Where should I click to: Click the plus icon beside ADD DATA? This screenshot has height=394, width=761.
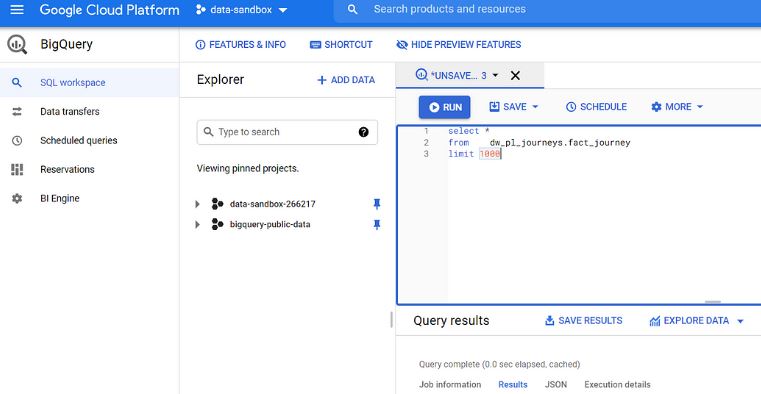click(321, 80)
